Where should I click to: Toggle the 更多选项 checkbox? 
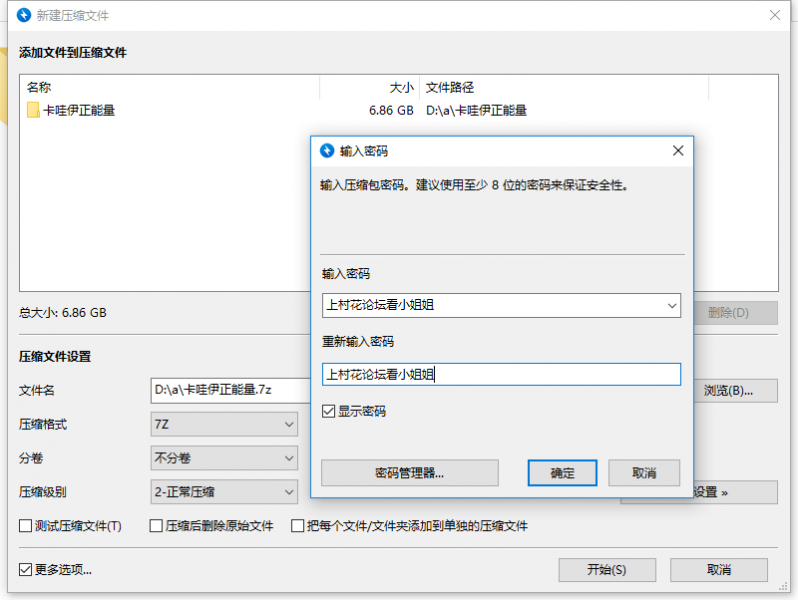(26, 570)
